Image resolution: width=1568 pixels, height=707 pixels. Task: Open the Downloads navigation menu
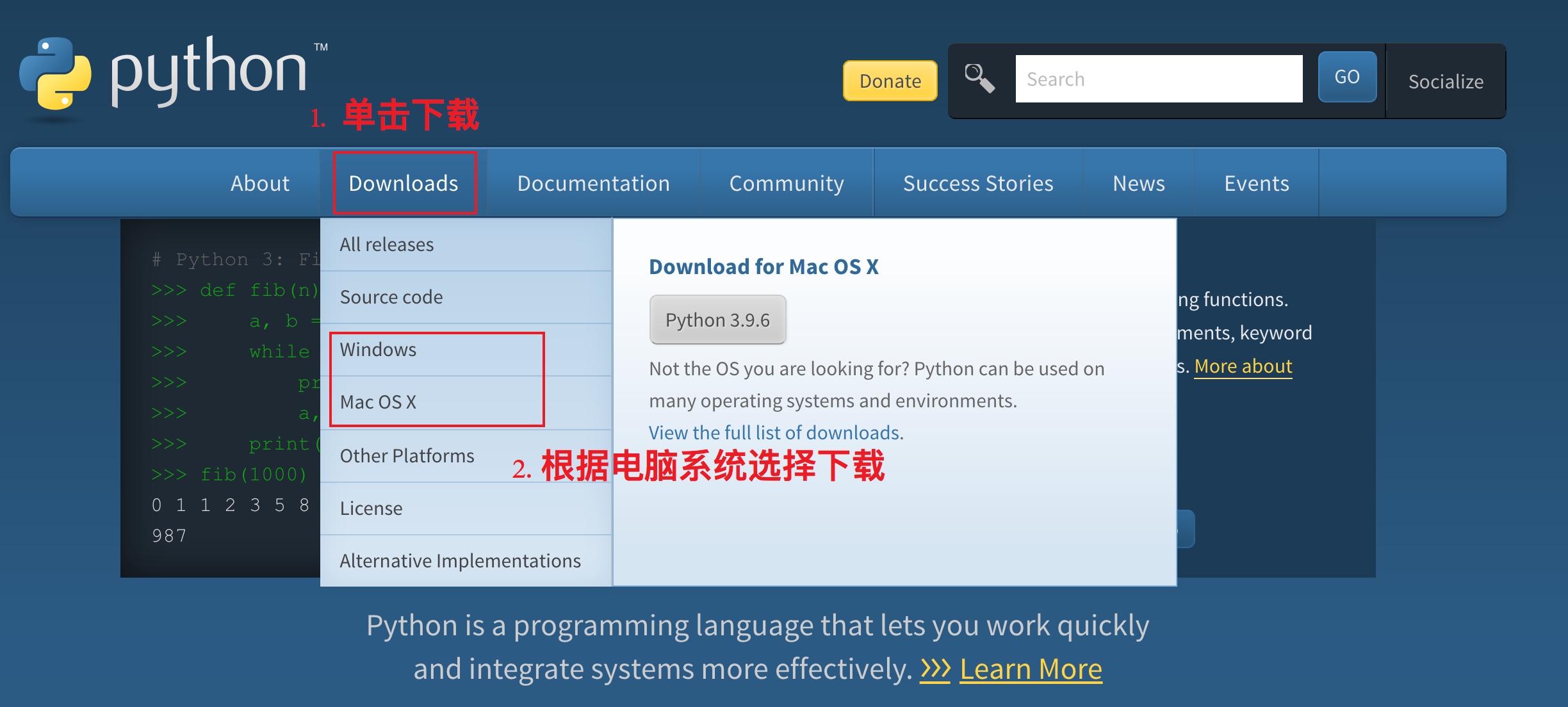coord(404,183)
